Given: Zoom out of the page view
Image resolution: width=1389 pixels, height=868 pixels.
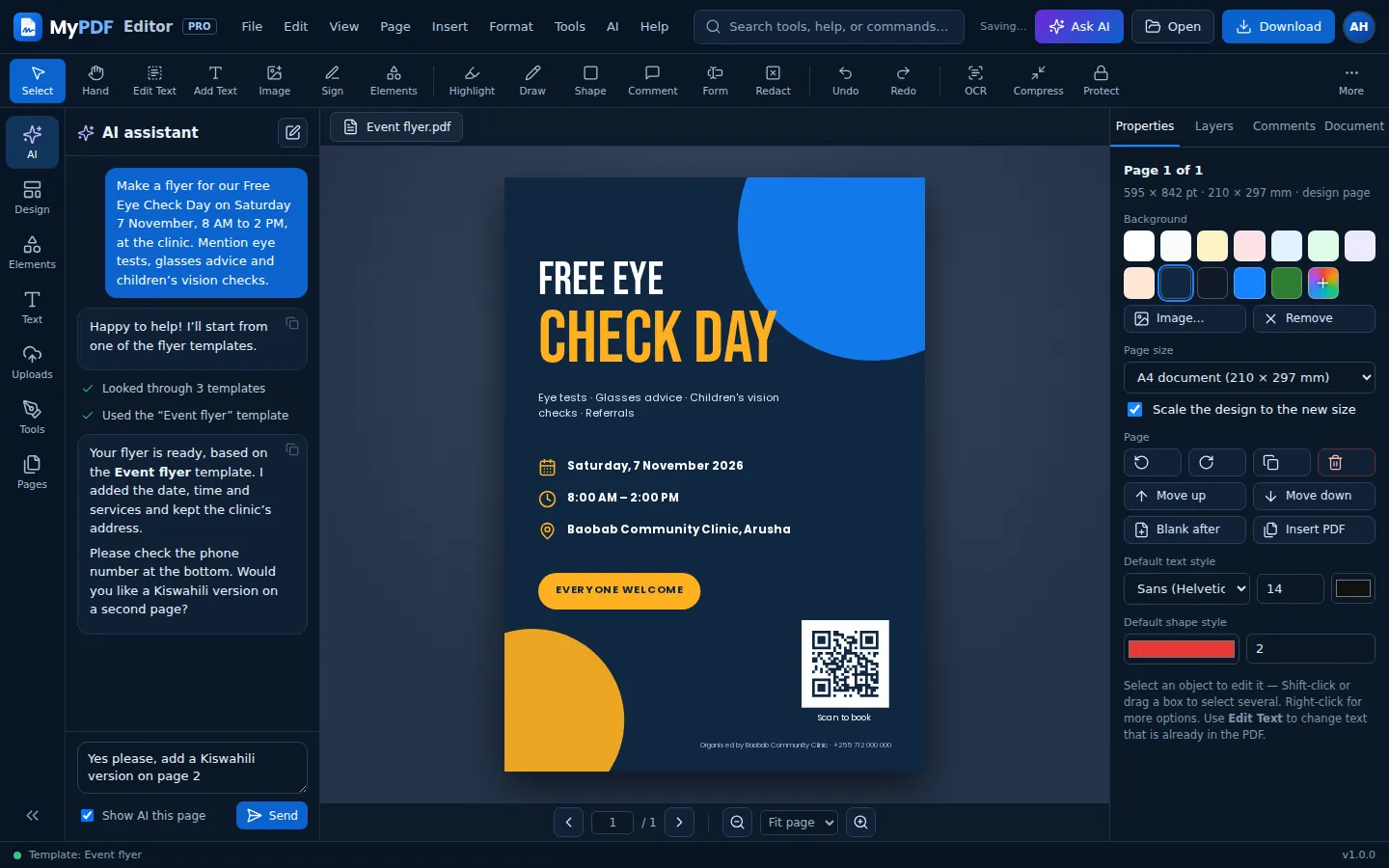Looking at the screenshot, I should [737, 822].
